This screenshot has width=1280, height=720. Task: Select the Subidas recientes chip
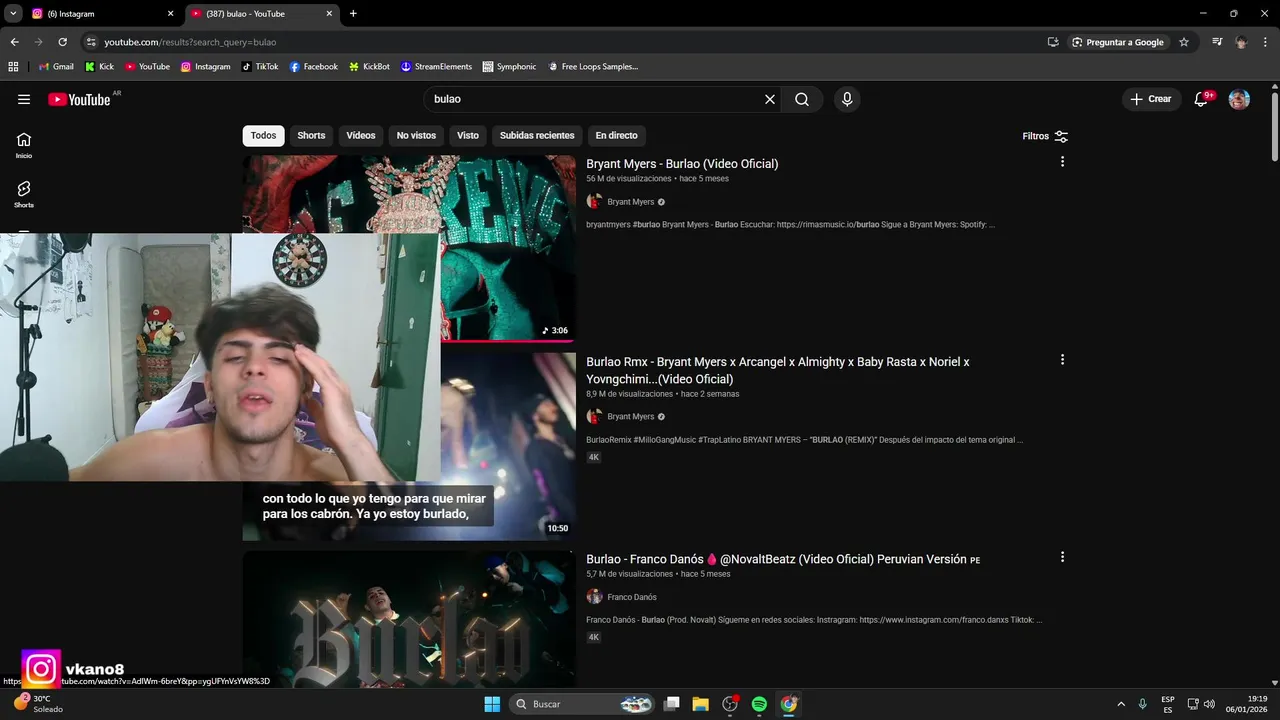[537, 135]
